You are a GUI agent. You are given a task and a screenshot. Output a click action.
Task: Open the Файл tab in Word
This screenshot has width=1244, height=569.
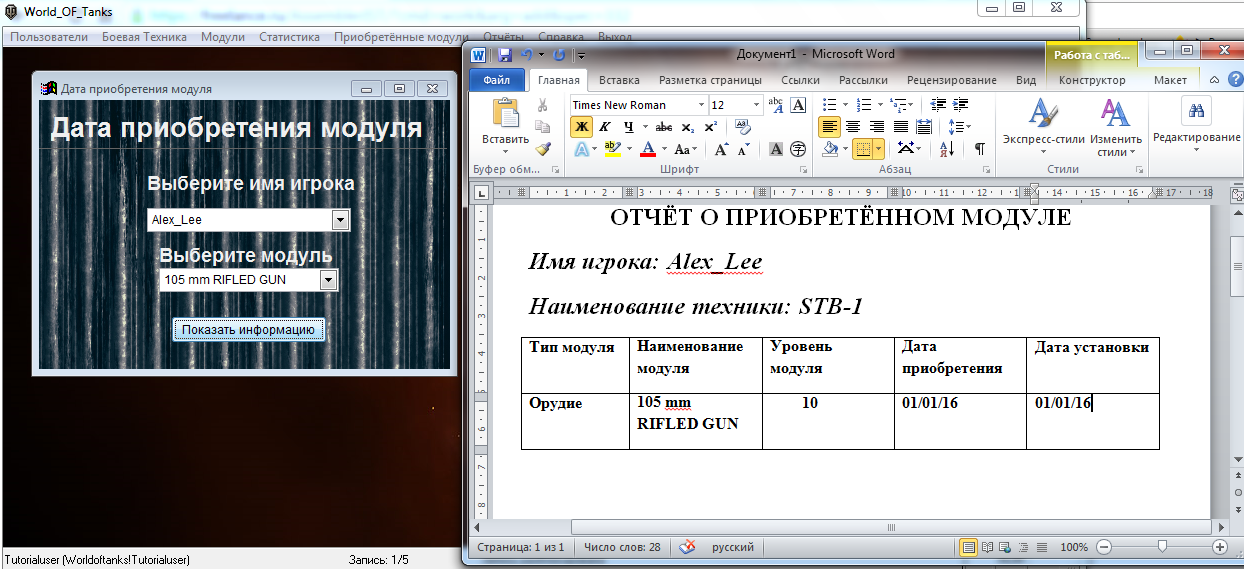coord(497,80)
